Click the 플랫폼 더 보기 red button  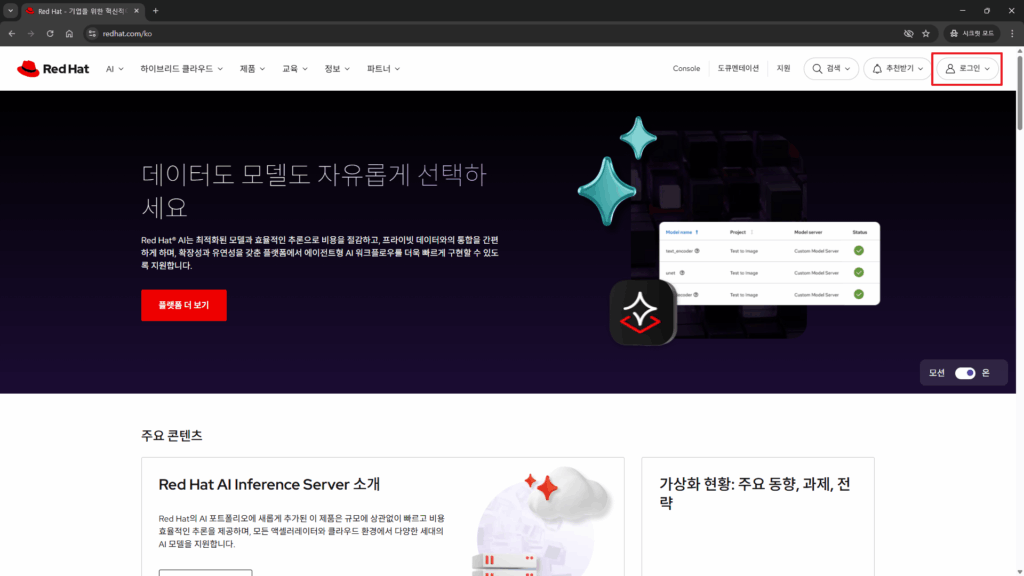click(184, 306)
